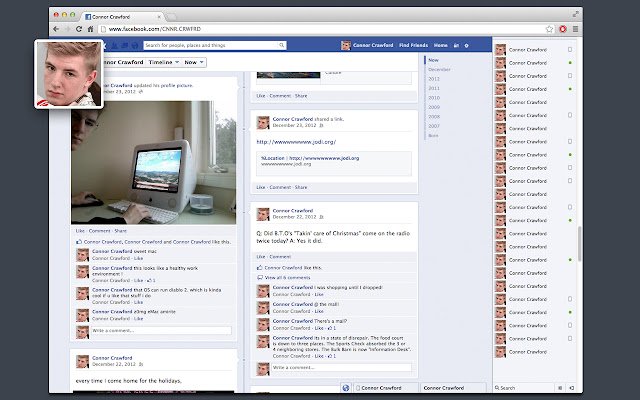This screenshot has width=640, height=400.
Task: Click the 'Search for people, places and things' field
Action: click(x=215, y=45)
